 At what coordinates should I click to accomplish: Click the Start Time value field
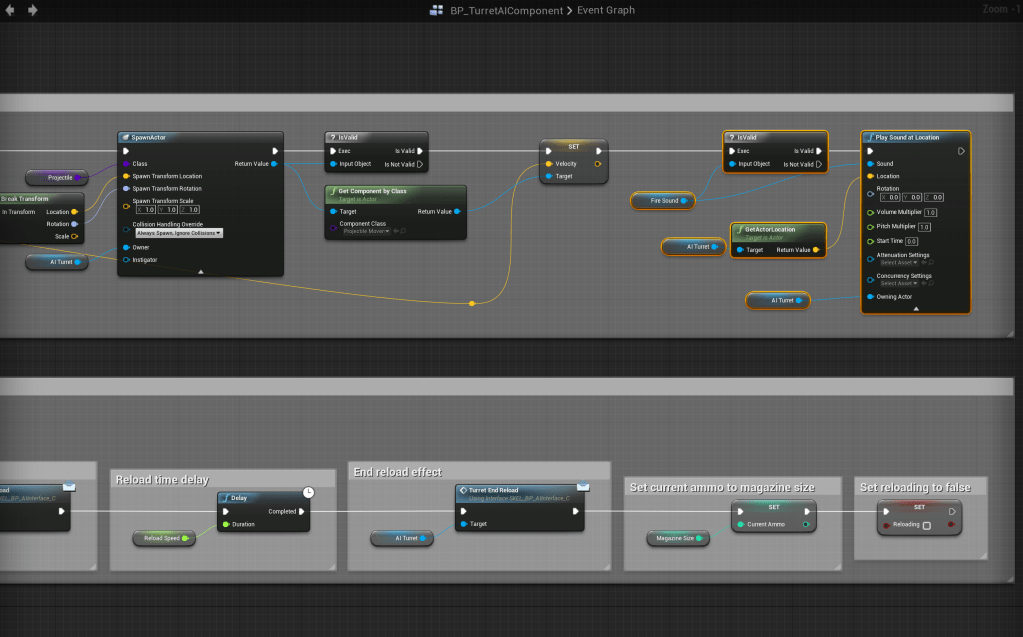coord(911,241)
